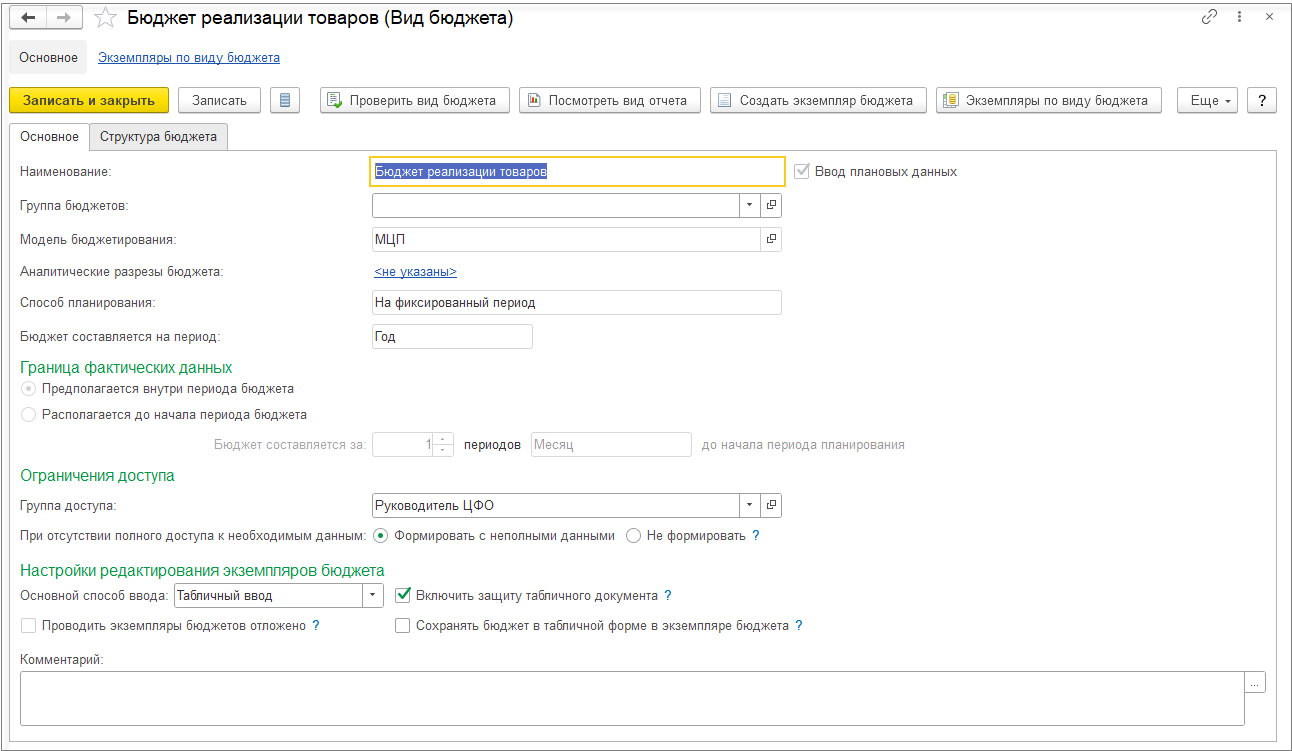Viewport: 1292px width, 751px height.
Task: Open the help question mark button
Action: [1262, 100]
